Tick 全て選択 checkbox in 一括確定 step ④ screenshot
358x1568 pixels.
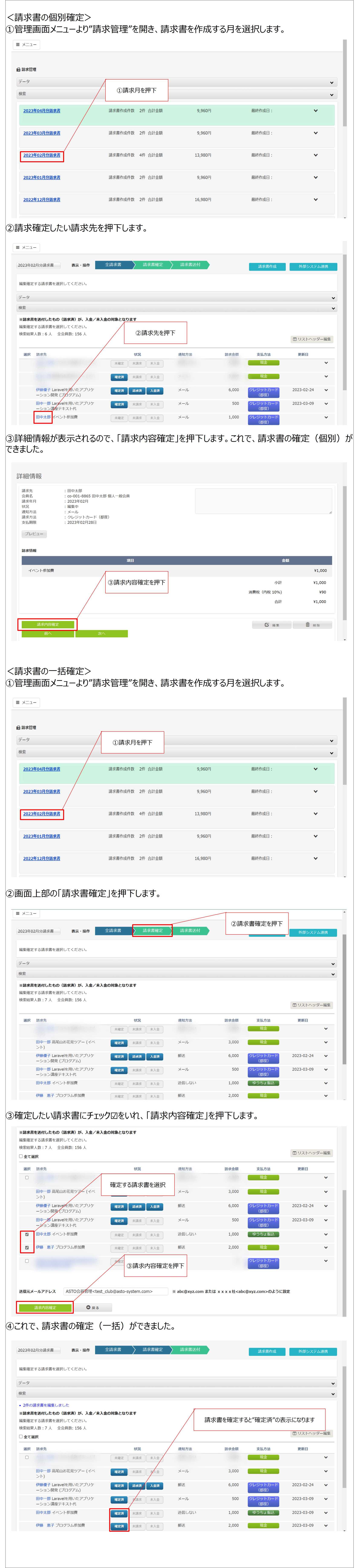tap(21, 1437)
